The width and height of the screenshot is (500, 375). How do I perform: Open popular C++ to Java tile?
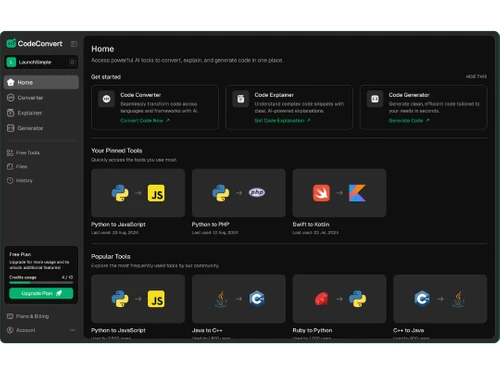tap(440, 299)
